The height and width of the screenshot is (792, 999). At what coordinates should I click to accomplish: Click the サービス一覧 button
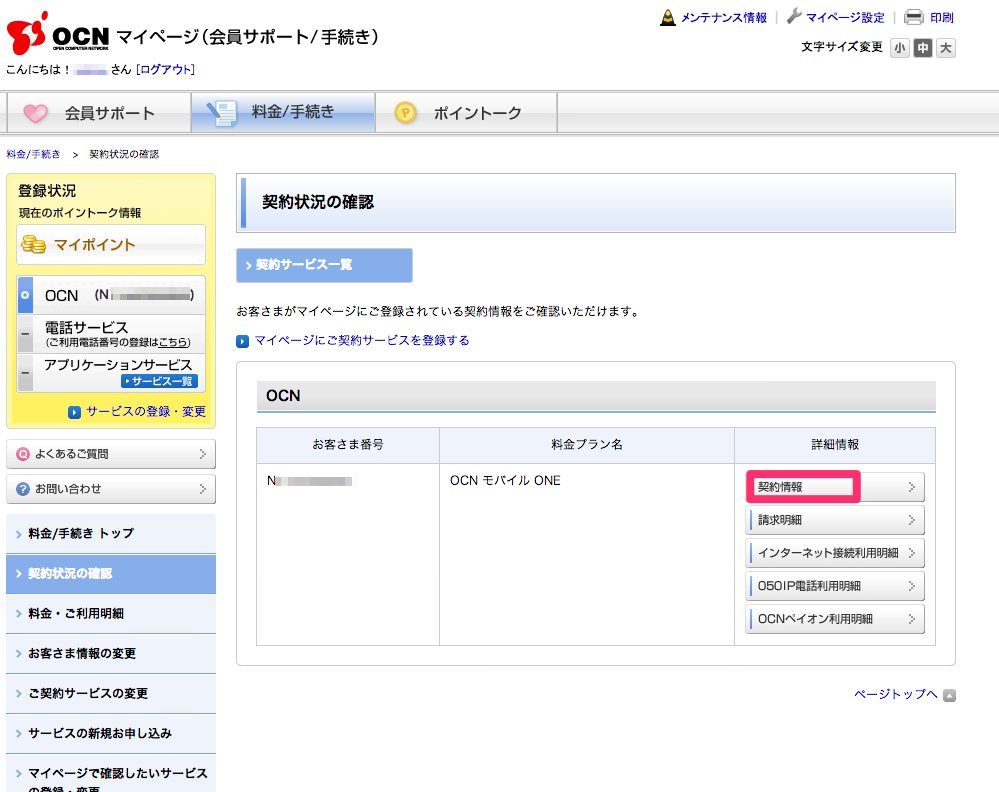[x=159, y=381]
